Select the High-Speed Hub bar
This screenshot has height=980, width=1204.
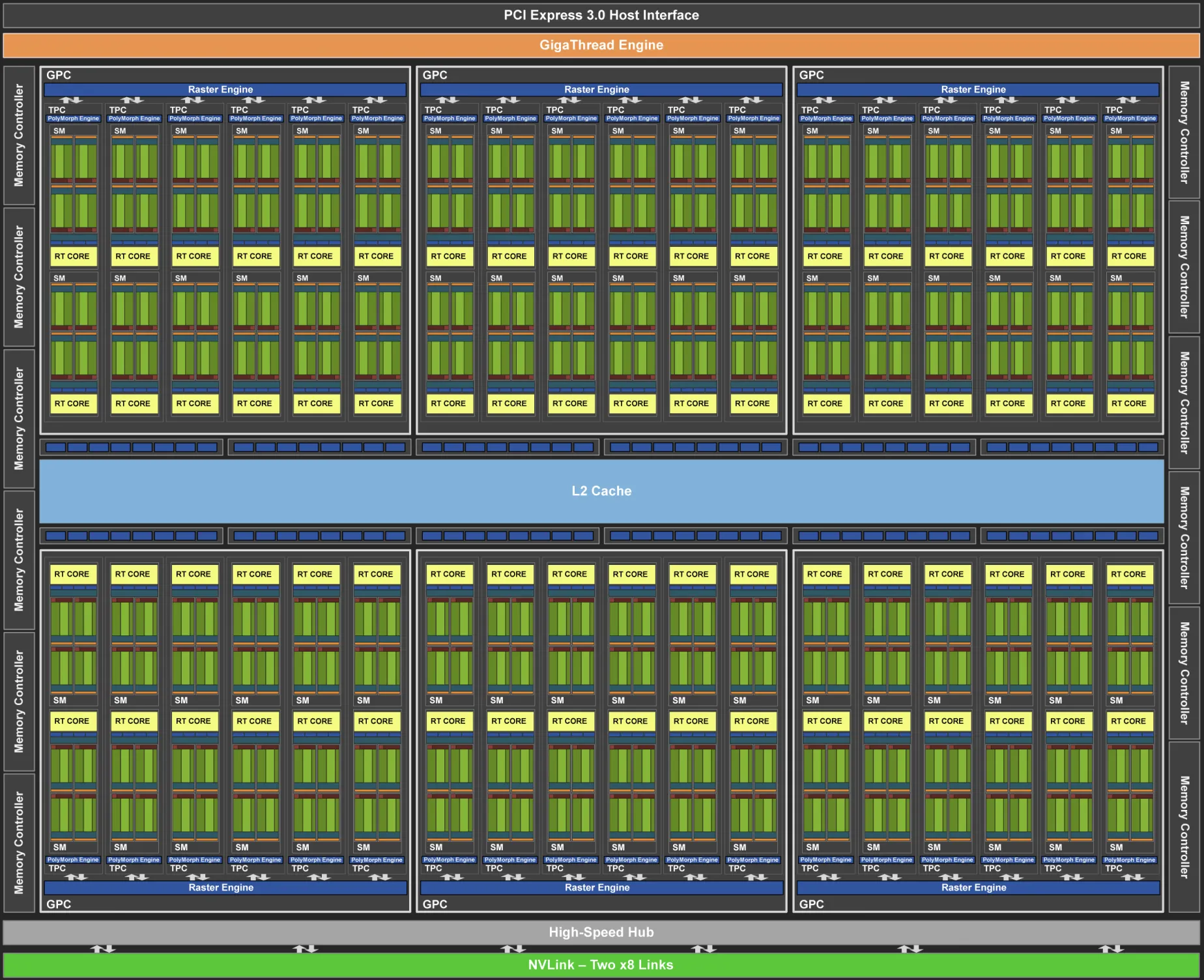tap(601, 932)
